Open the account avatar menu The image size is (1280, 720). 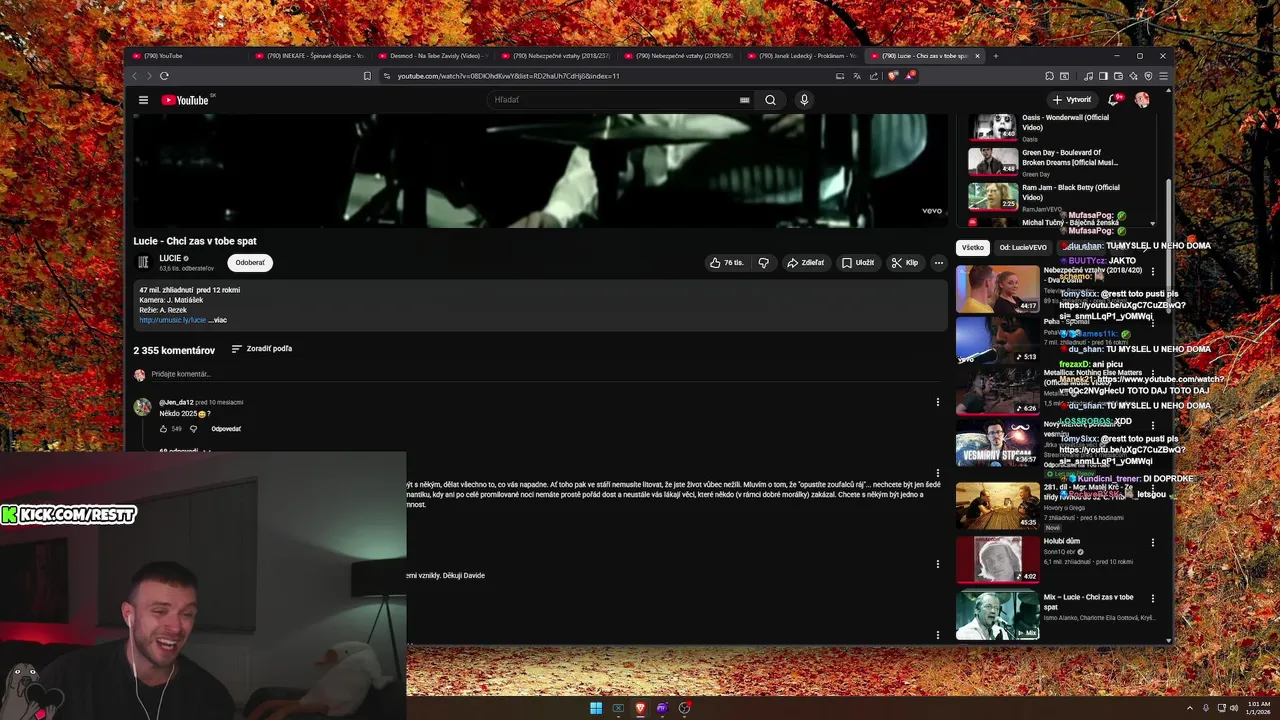coord(1142,100)
